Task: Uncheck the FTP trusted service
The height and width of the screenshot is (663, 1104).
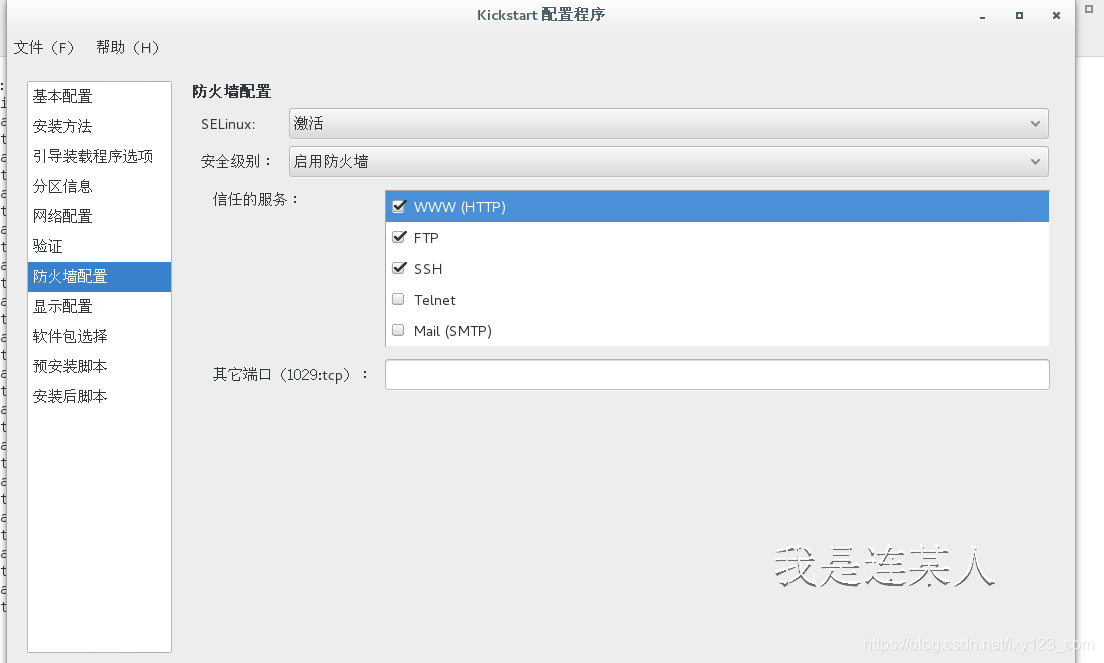Action: [x=399, y=237]
